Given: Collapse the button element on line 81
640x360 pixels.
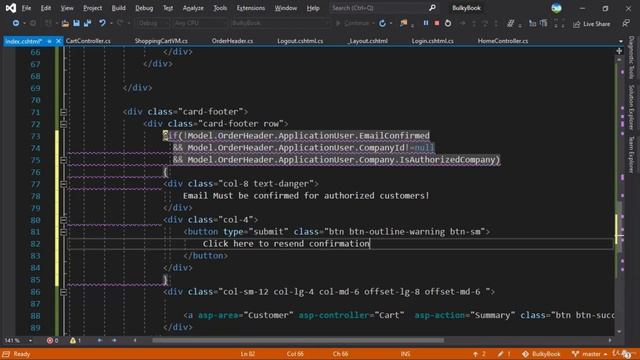Looking at the screenshot, I should 63,232.
